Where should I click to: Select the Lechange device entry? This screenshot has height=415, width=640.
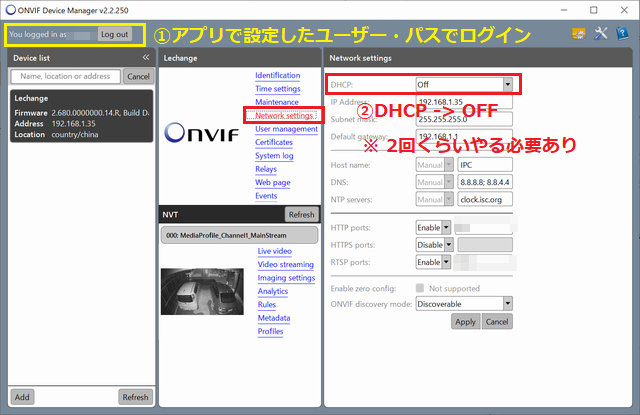pos(82,116)
